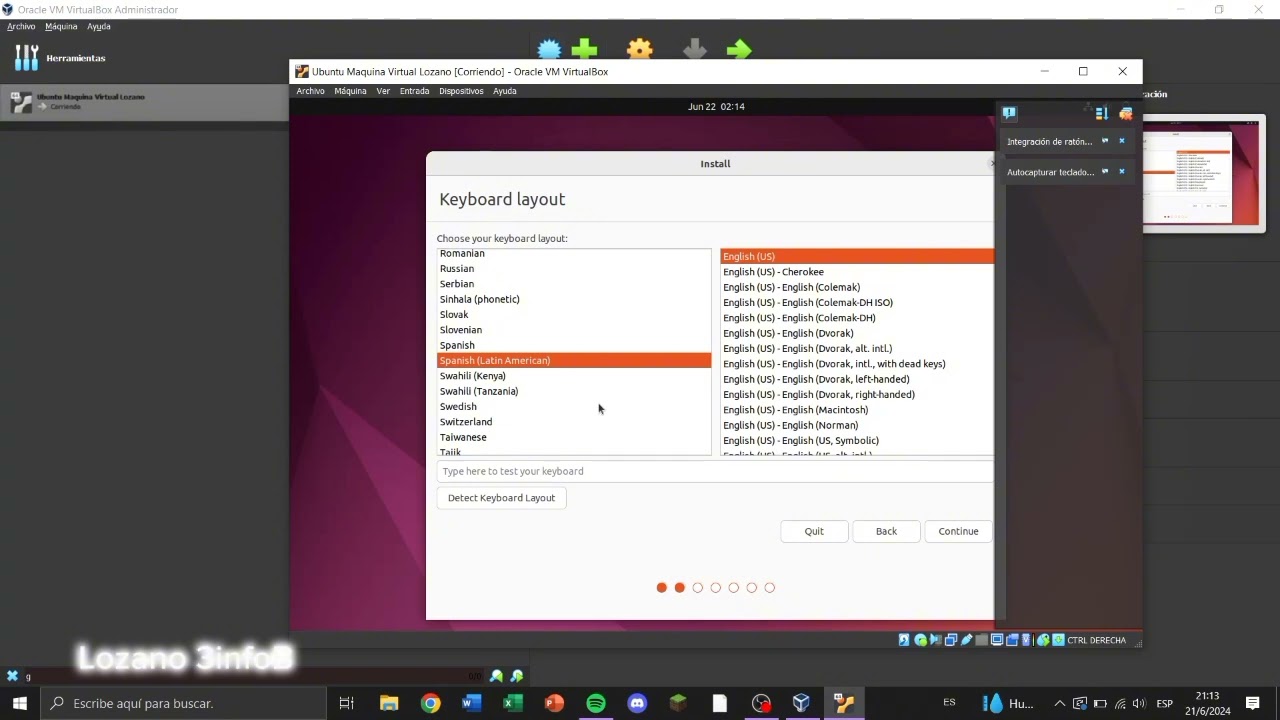Go Back in the Ubuntu installer

(886, 531)
